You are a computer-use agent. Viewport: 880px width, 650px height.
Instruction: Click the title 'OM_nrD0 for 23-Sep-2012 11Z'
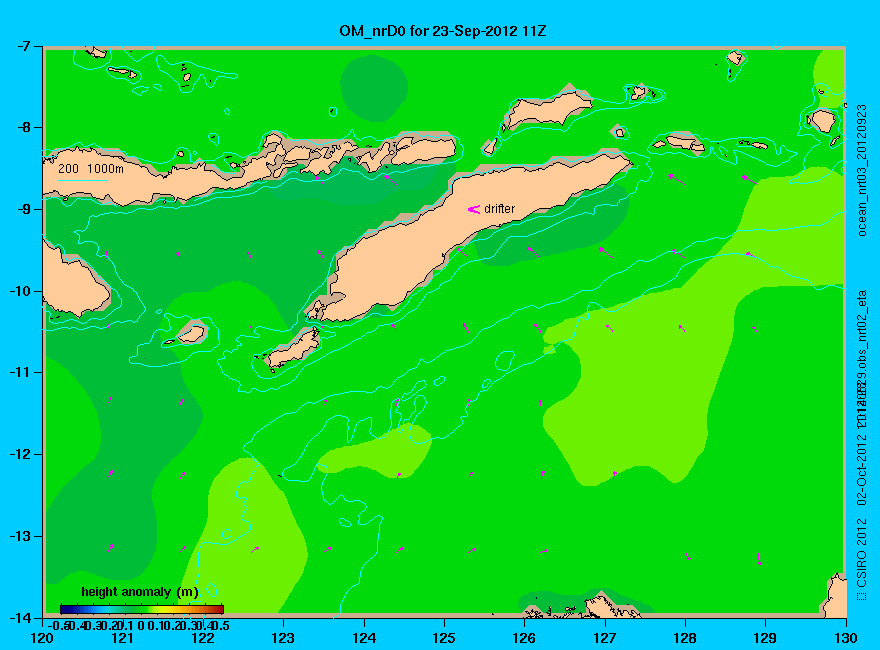443,31
